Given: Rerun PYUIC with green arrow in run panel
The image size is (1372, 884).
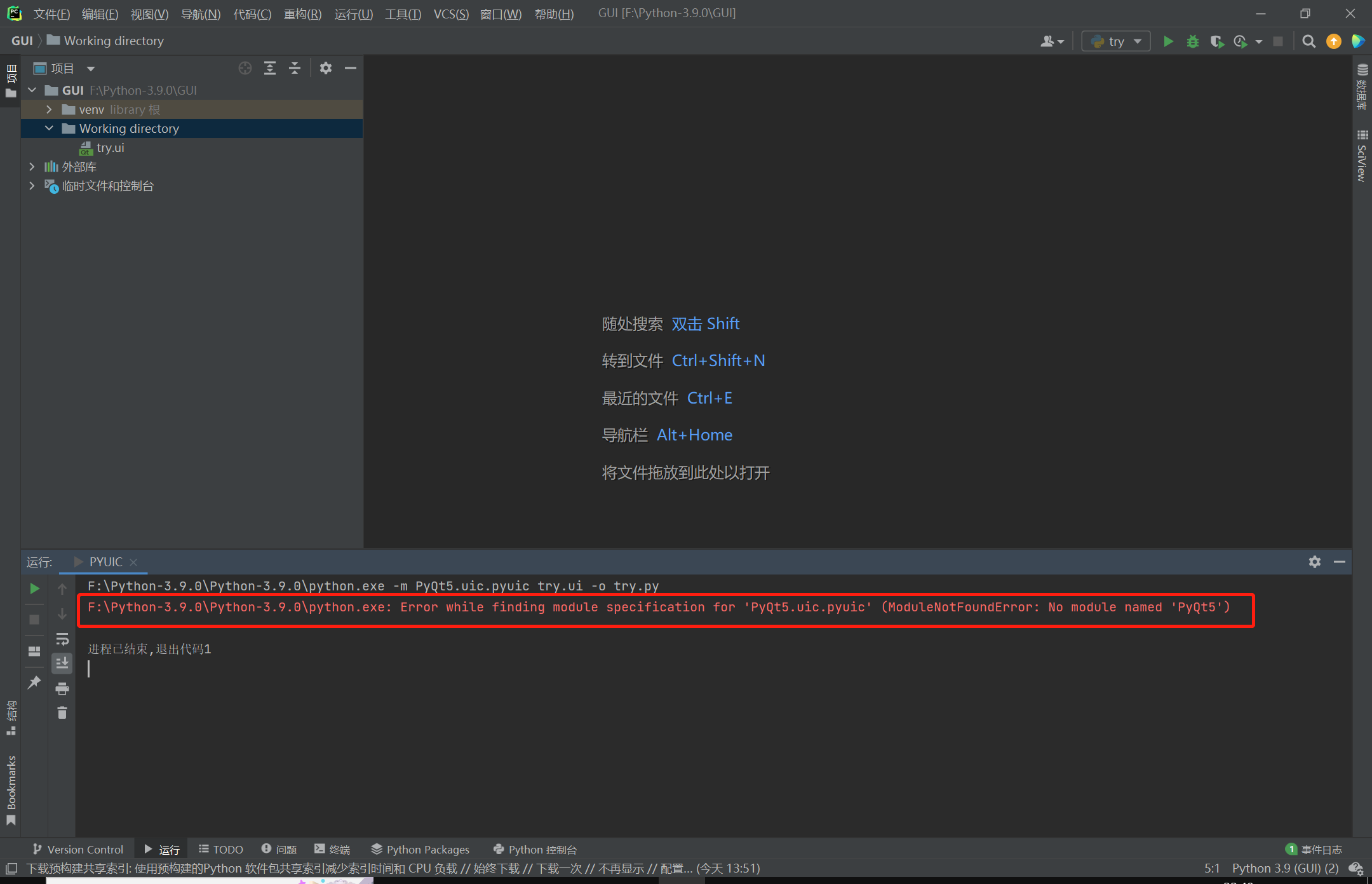Looking at the screenshot, I should 35,589.
